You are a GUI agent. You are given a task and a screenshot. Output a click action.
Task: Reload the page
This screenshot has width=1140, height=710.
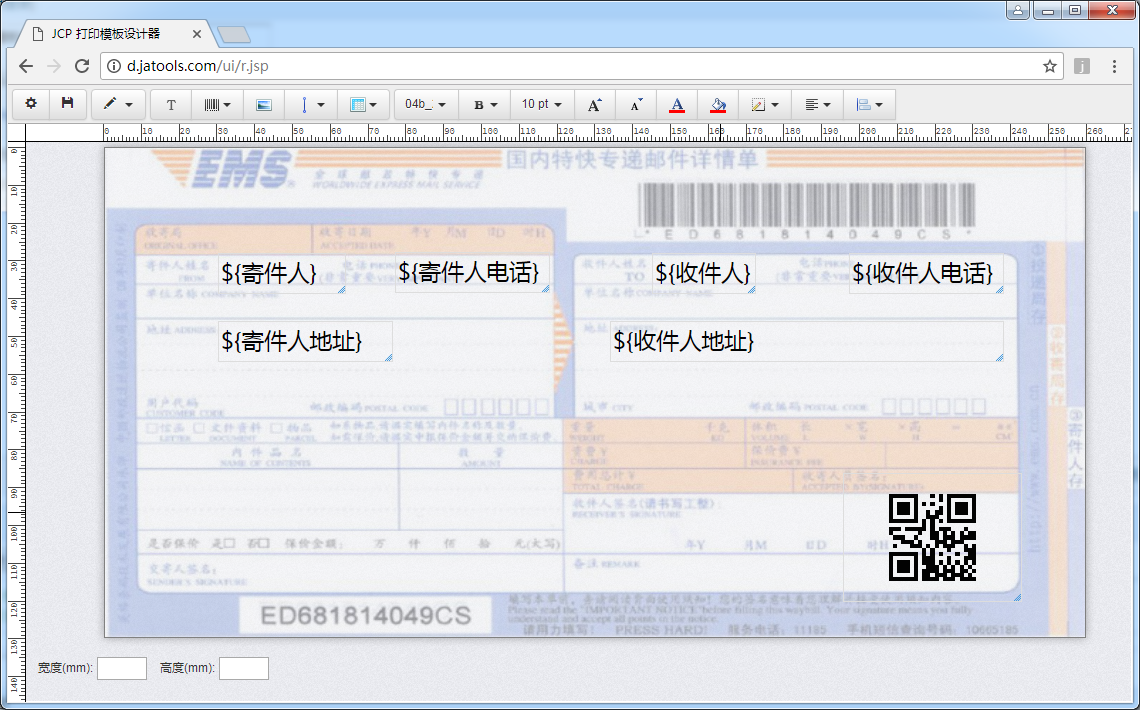tap(82, 66)
